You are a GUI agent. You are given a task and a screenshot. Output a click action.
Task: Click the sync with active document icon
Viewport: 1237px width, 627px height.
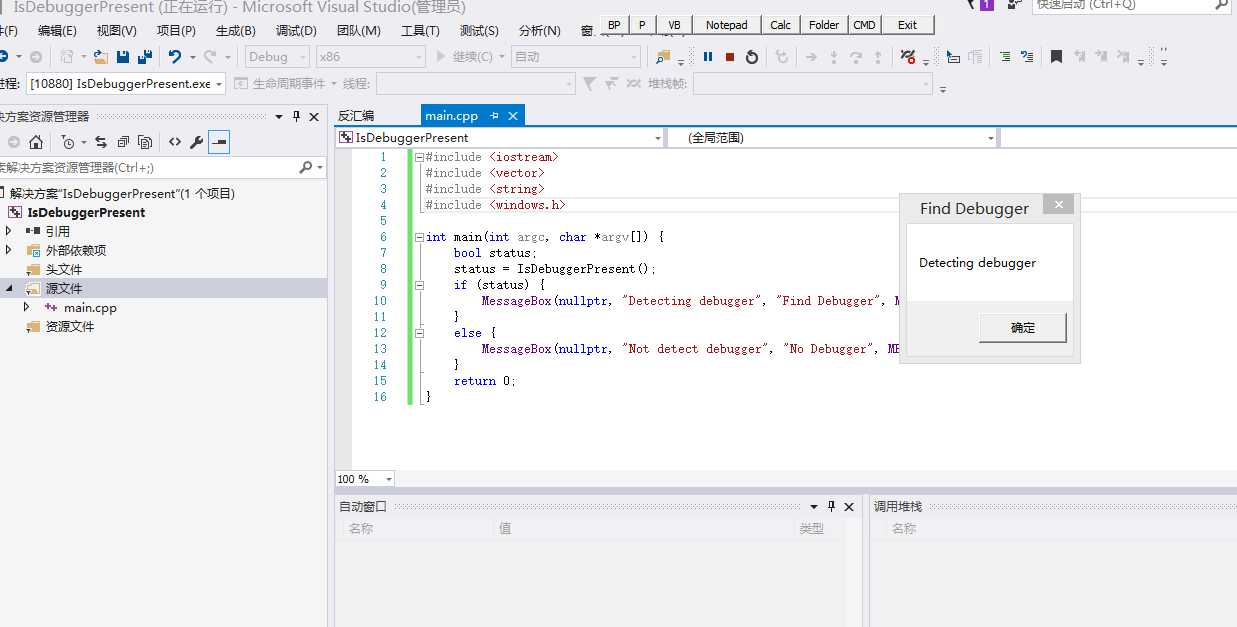click(x=101, y=142)
